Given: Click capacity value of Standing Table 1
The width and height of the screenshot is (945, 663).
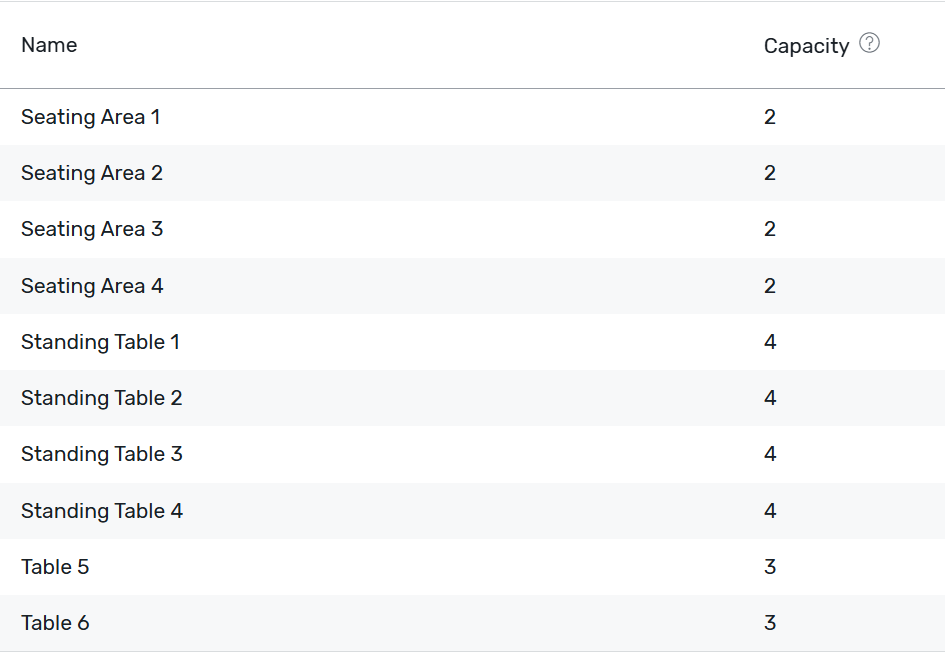Looking at the screenshot, I should click(x=770, y=342).
